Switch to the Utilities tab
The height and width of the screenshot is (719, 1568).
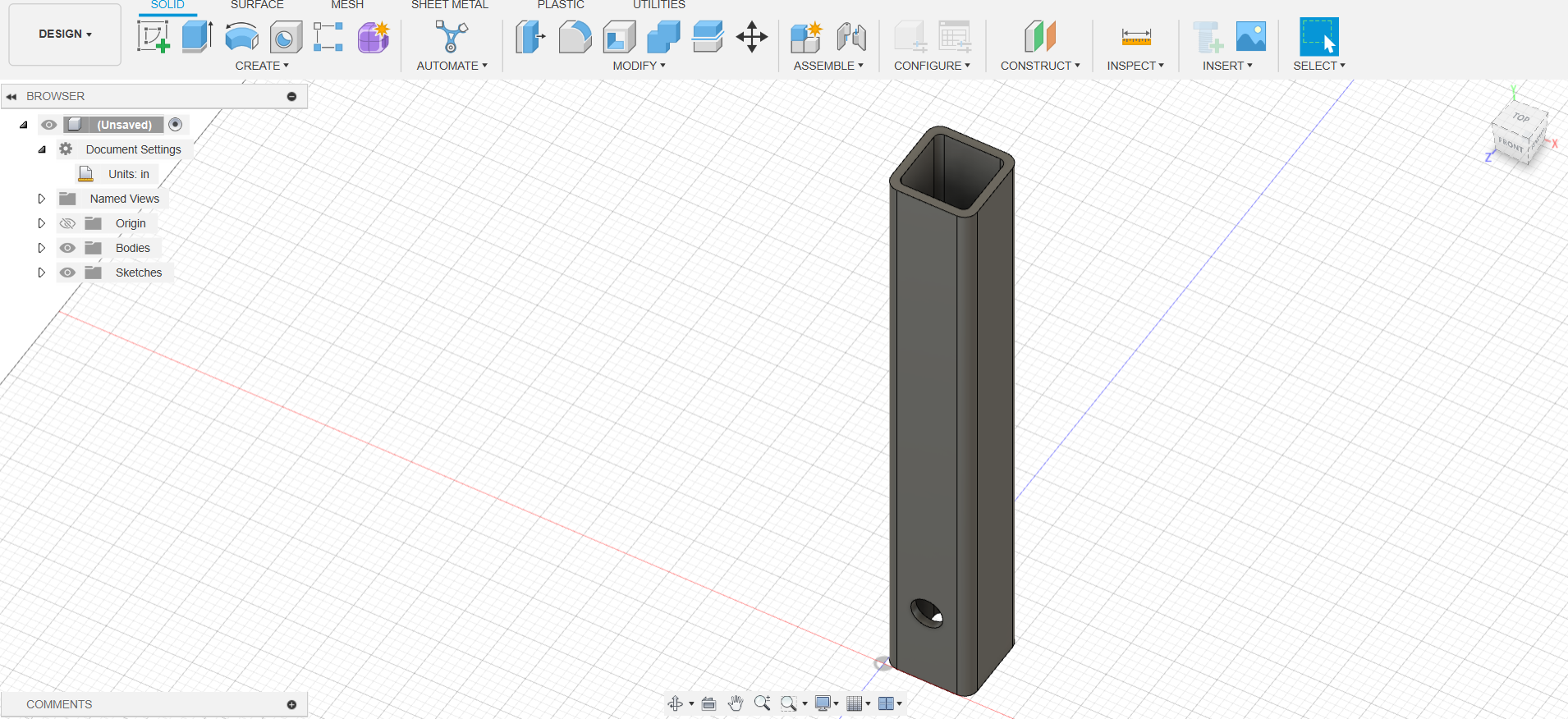point(658,5)
